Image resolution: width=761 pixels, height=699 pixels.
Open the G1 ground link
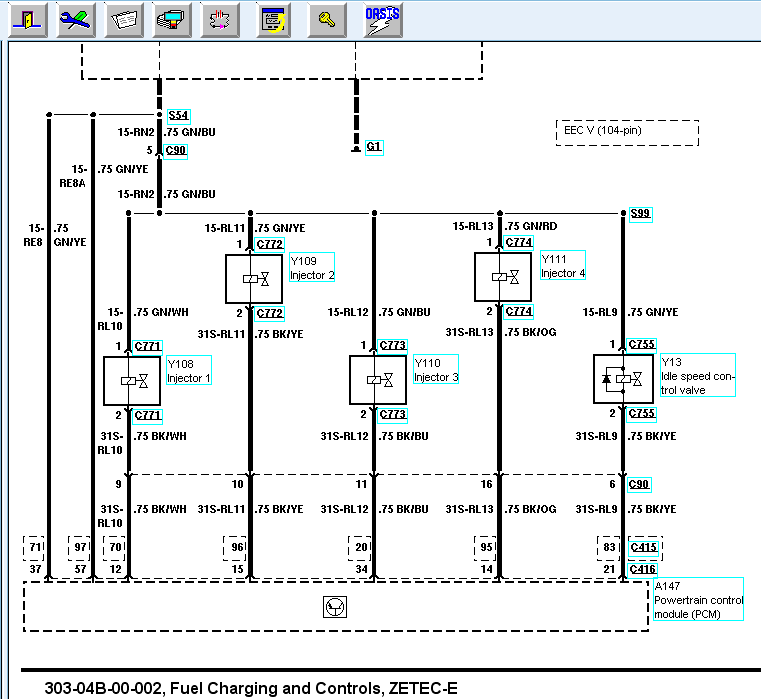click(374, 147)
